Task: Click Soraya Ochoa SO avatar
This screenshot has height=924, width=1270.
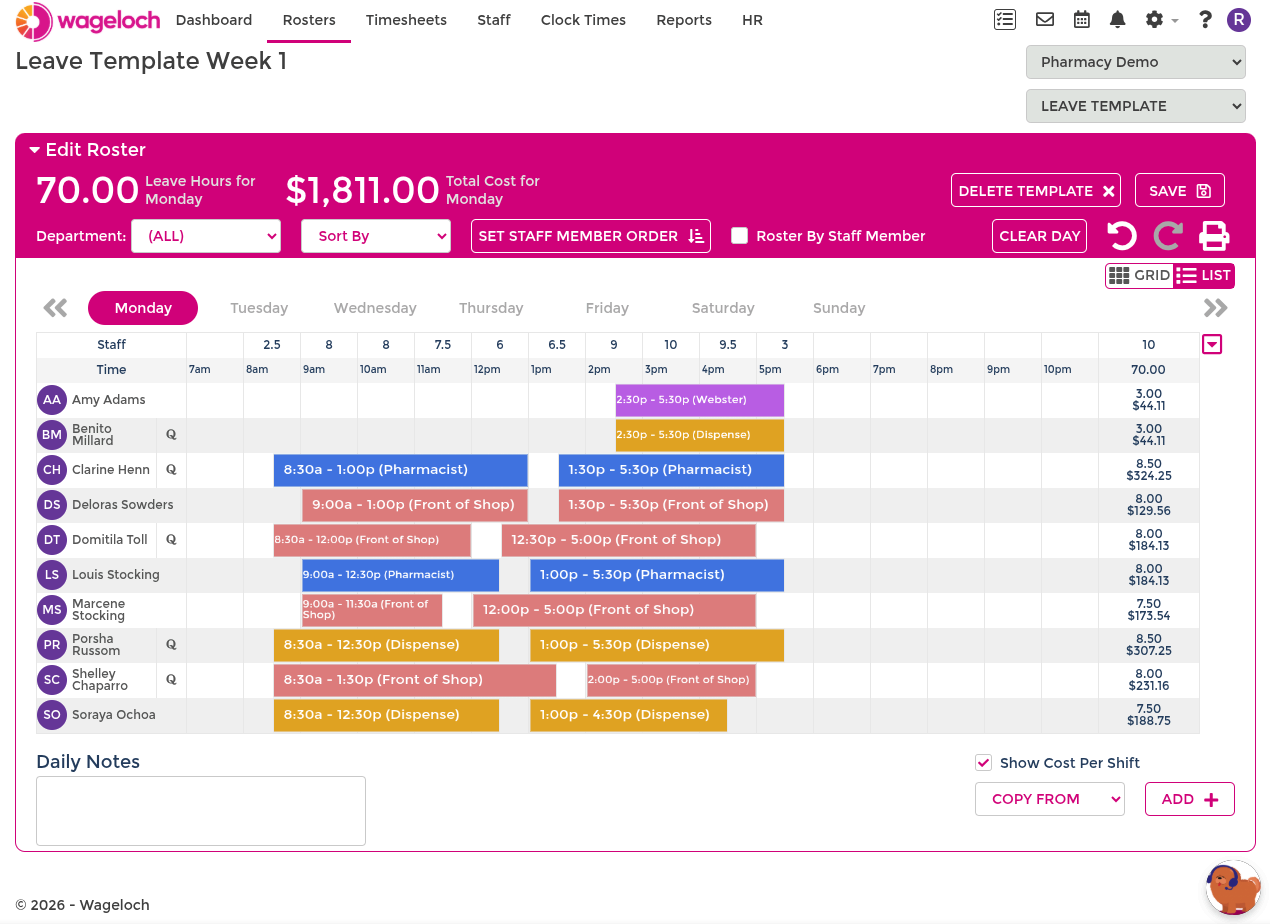Action: pyautogui.click(x=52, y=715)
